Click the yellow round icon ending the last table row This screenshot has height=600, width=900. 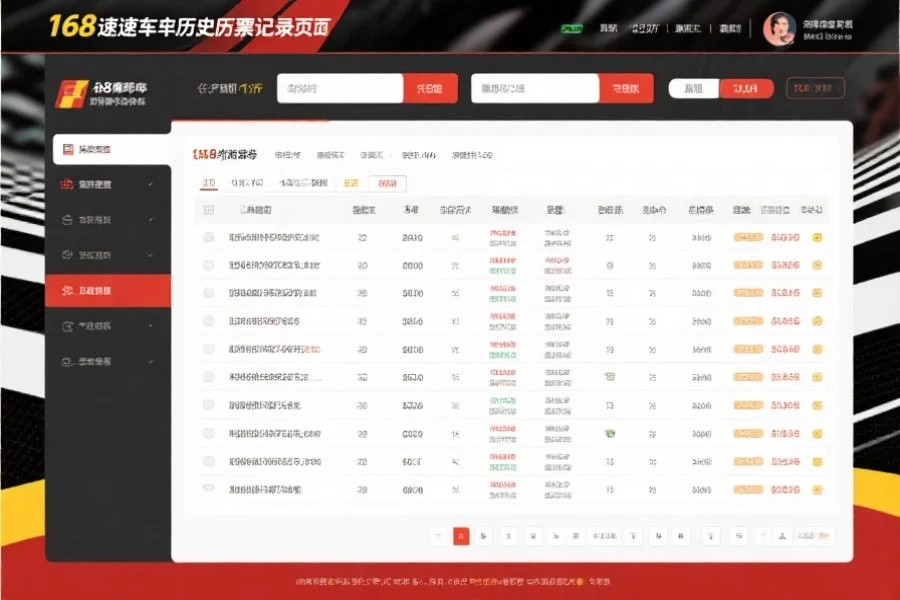[817, 490]
